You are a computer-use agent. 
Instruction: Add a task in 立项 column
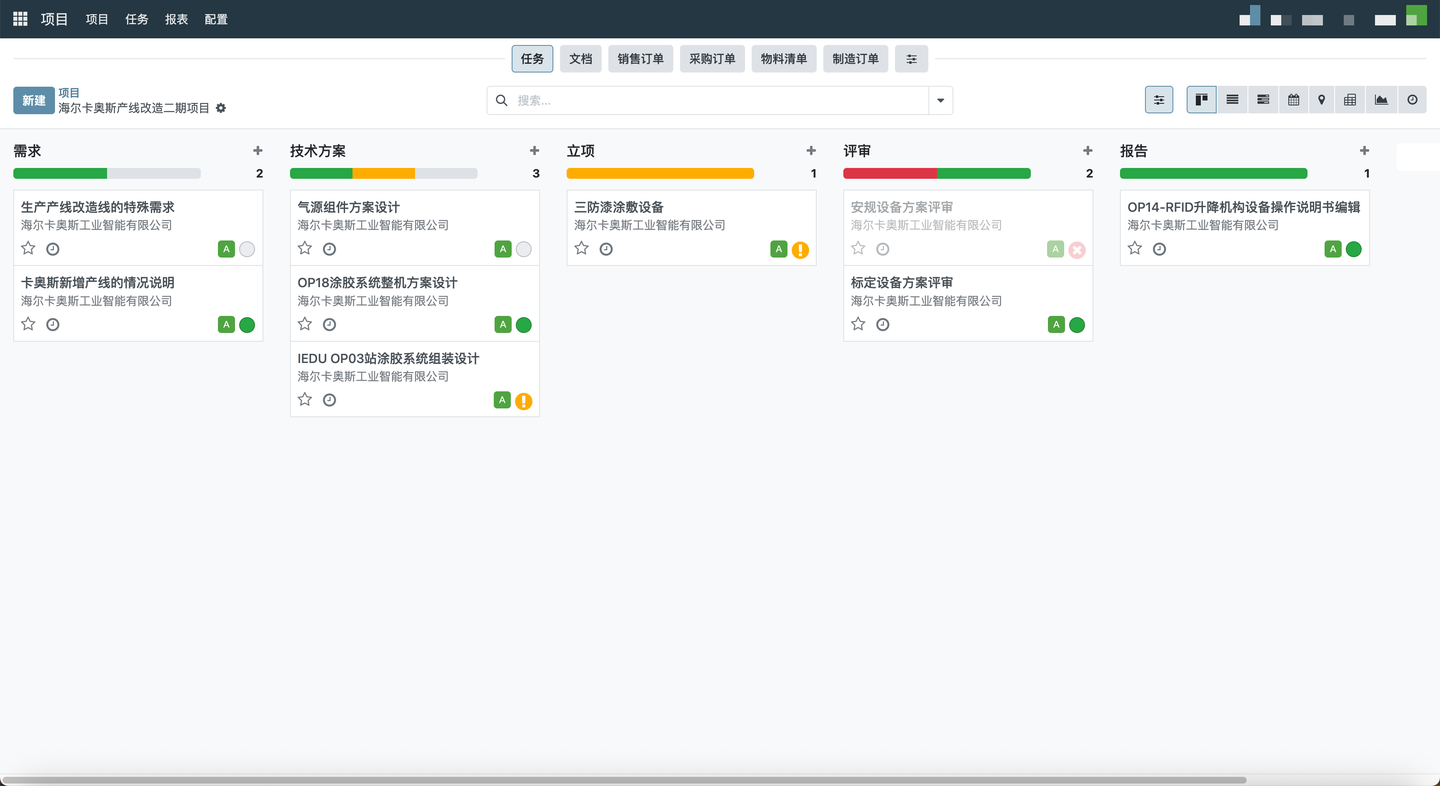(811, 151)
